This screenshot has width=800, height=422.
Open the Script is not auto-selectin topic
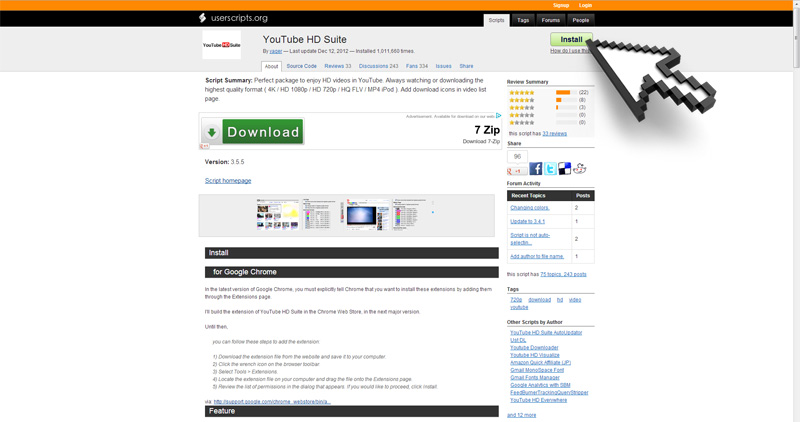point(530,239)
